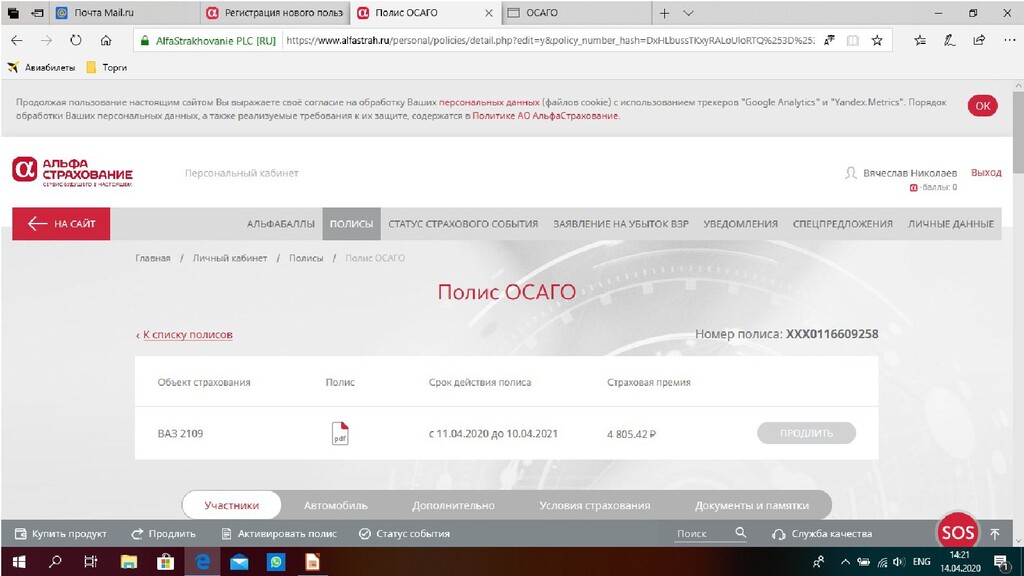Viewport: 1024px width, 576px height.
Task: Click Продлить in bottom bar
Action: point(163,534)
